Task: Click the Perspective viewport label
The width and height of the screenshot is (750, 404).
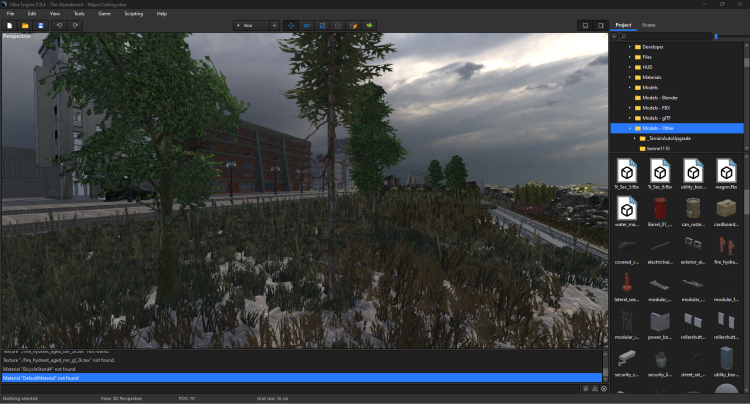Action: (17, 36)
